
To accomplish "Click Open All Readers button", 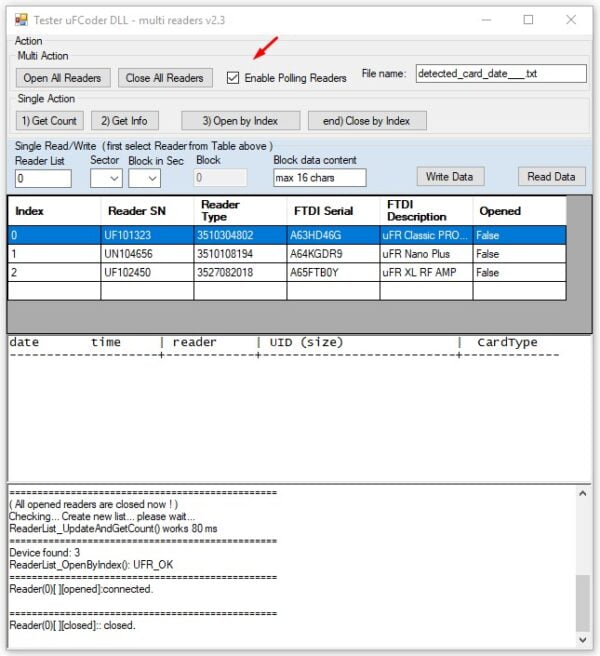I will [63, 78].
